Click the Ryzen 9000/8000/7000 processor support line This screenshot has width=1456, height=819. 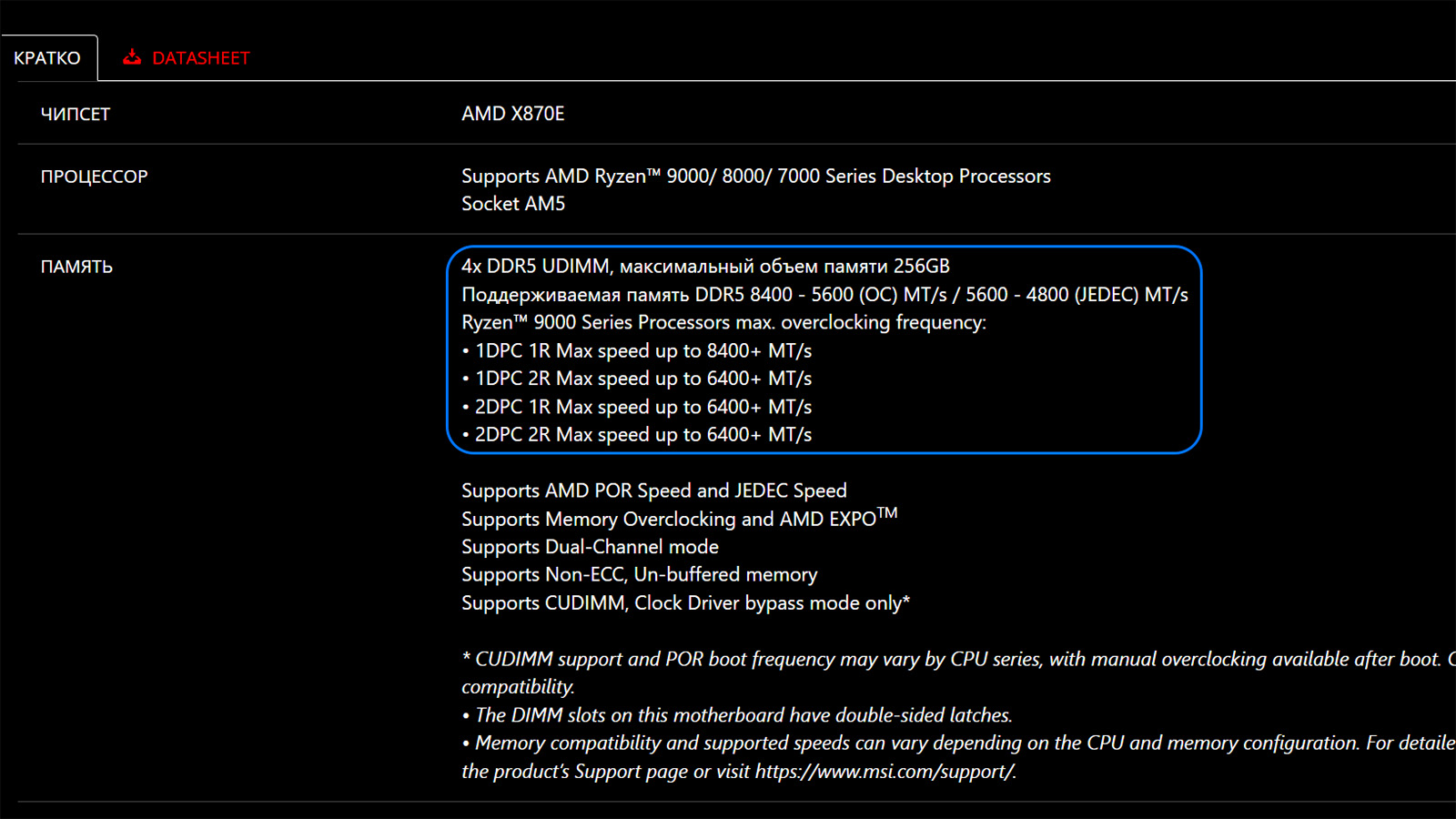(x=755, y=177)
